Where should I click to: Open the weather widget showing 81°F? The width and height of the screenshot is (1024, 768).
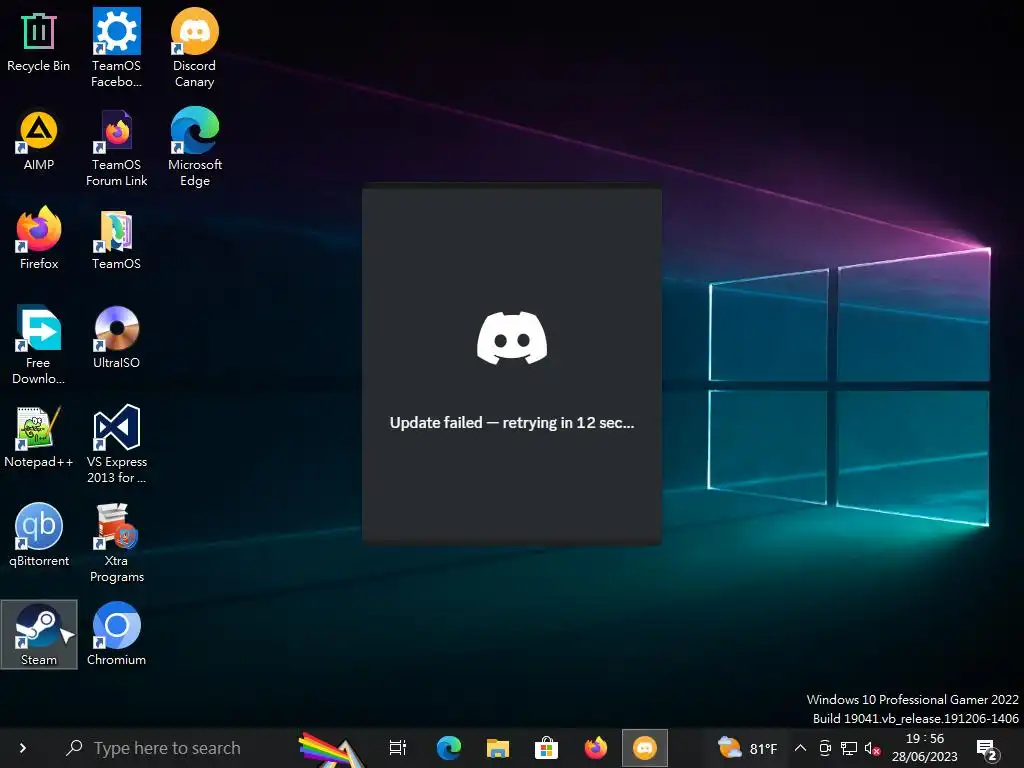pos(748,748)
